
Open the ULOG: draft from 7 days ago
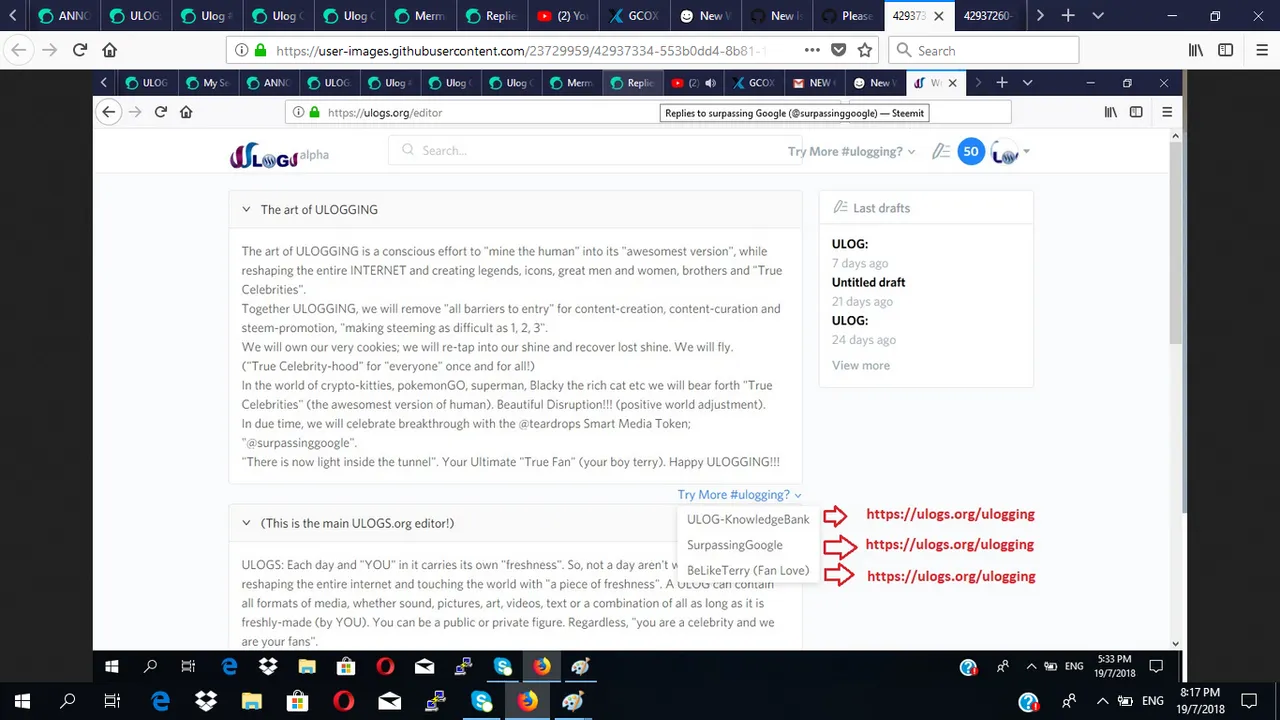850,244
